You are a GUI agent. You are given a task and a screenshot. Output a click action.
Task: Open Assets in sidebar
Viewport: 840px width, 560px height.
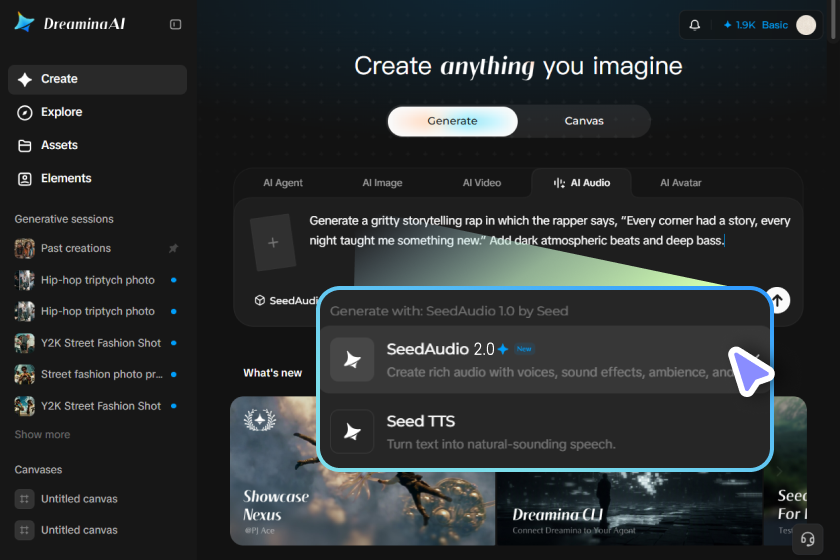pos(98,145)
